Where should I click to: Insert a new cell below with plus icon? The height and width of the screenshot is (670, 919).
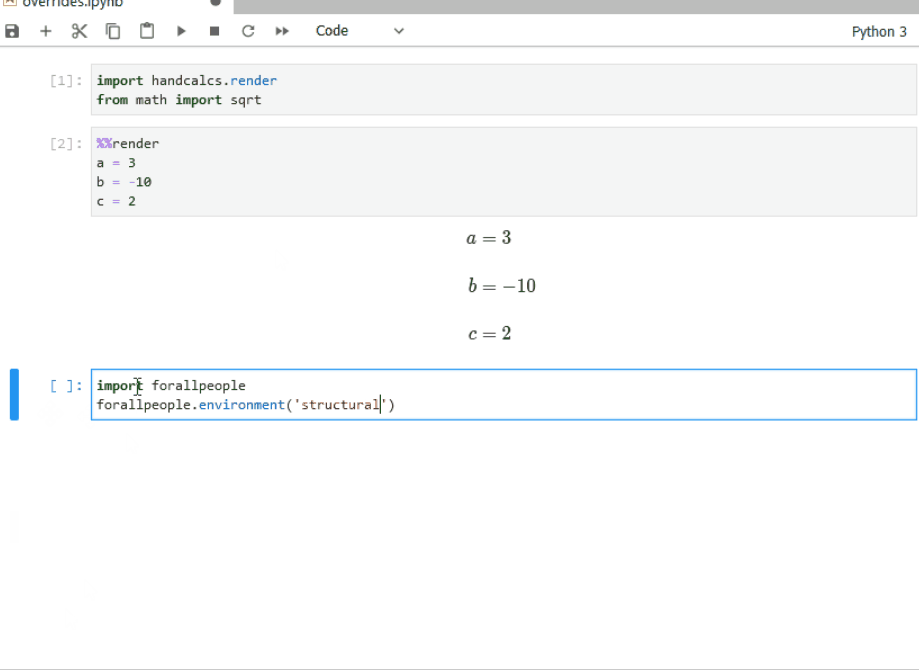46,31
